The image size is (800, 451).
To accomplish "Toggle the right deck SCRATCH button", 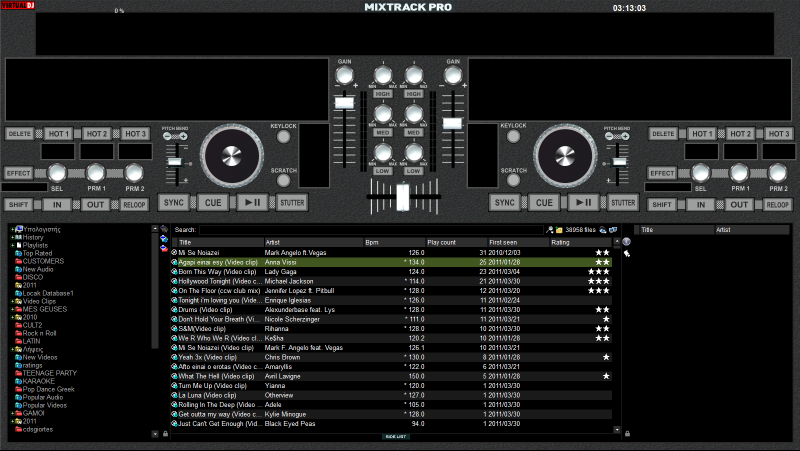I will point(513,180).
